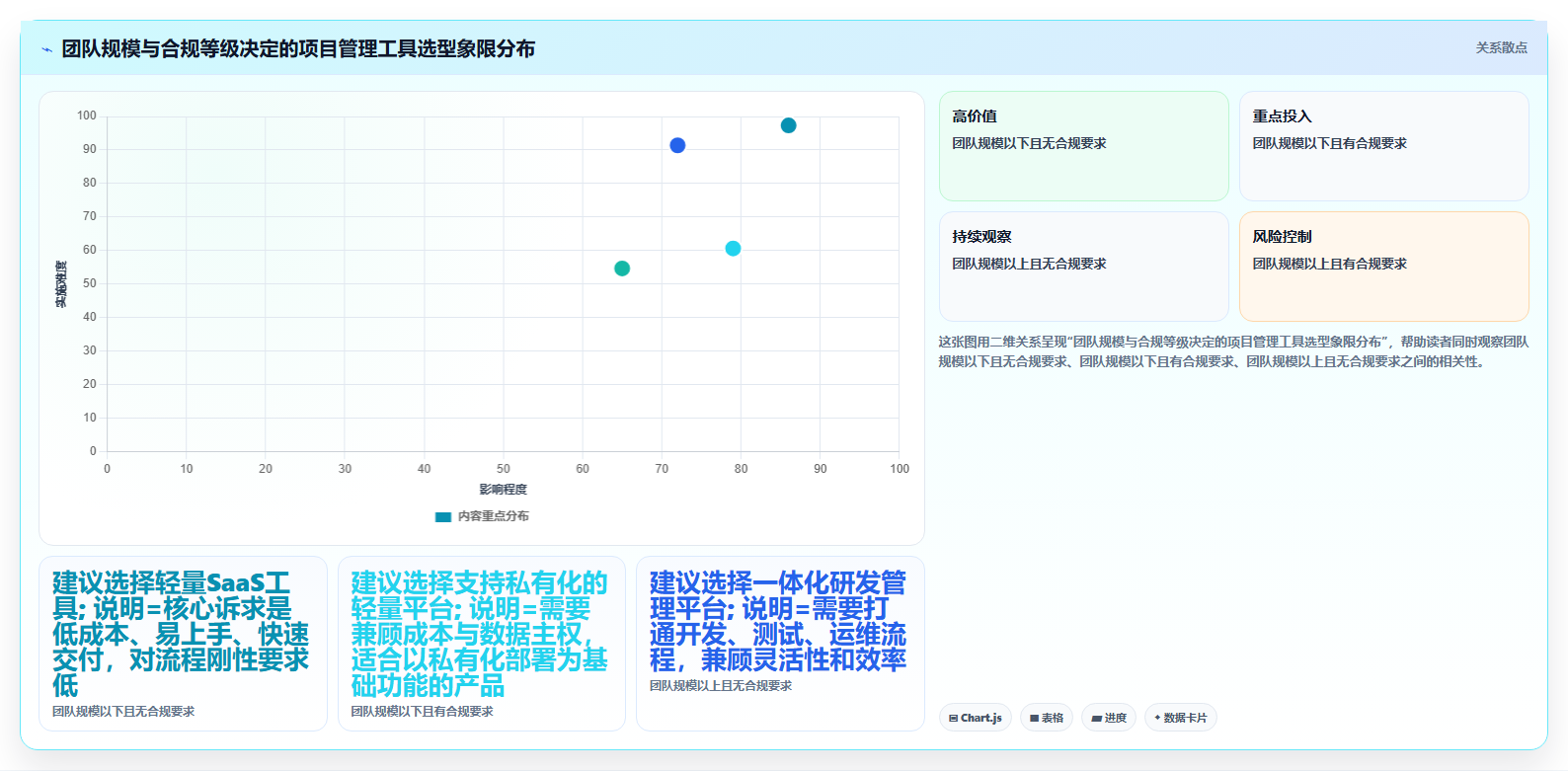The image size is (1568, 771).
Task: Click 团队规模以下且无合规要求 in 高价值 card
Action: tap(1029, 143)
